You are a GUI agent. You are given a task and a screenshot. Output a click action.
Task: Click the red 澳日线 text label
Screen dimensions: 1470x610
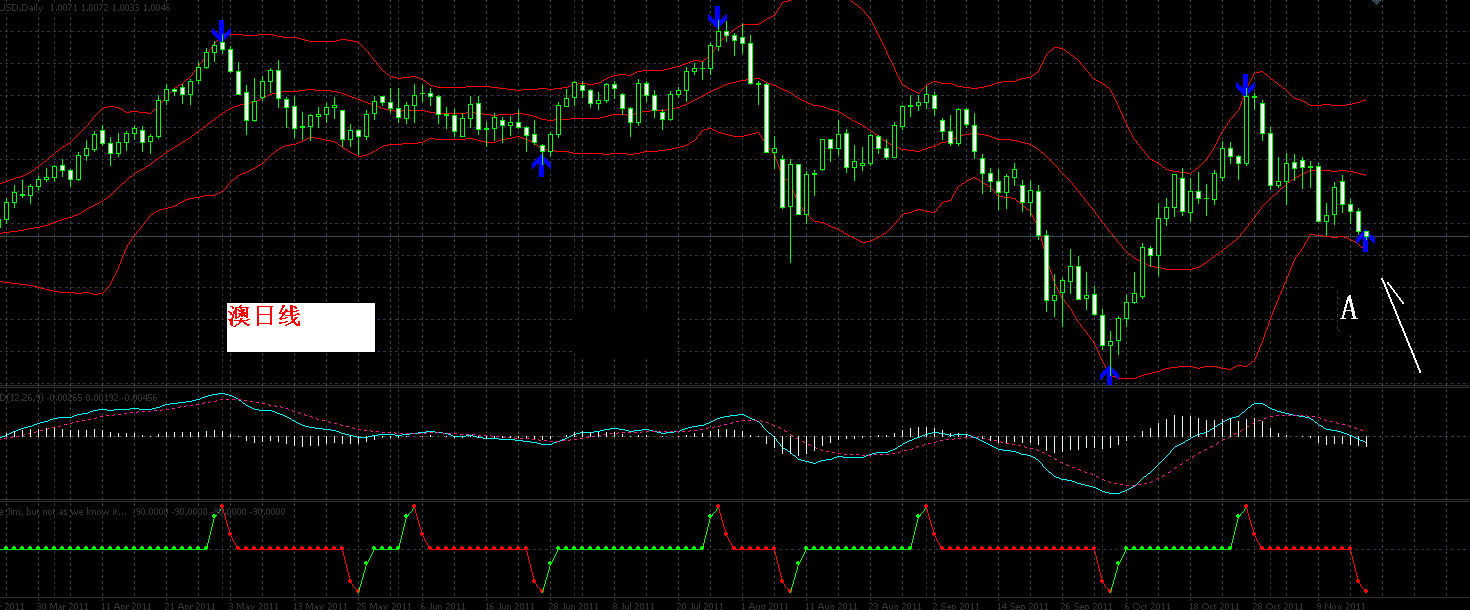point(264,317)
